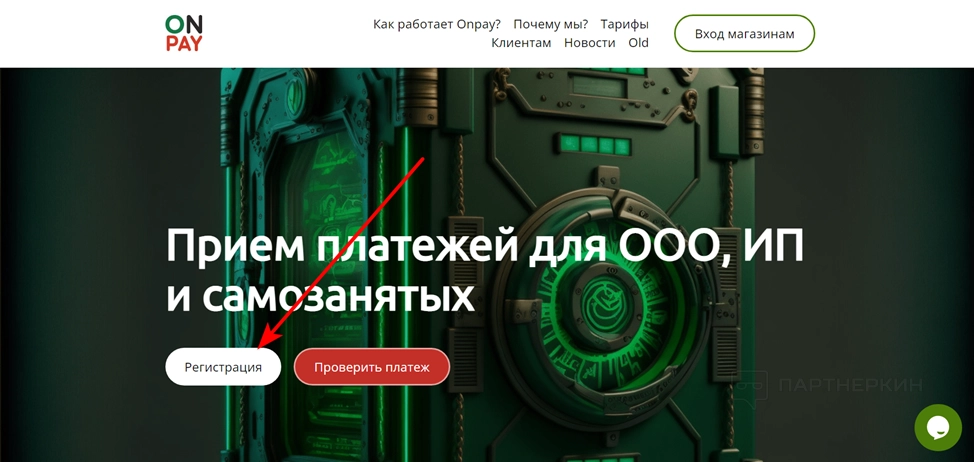Click the red 'Проверить платеж' button
The image size is (974, 462).
[371, 367]
